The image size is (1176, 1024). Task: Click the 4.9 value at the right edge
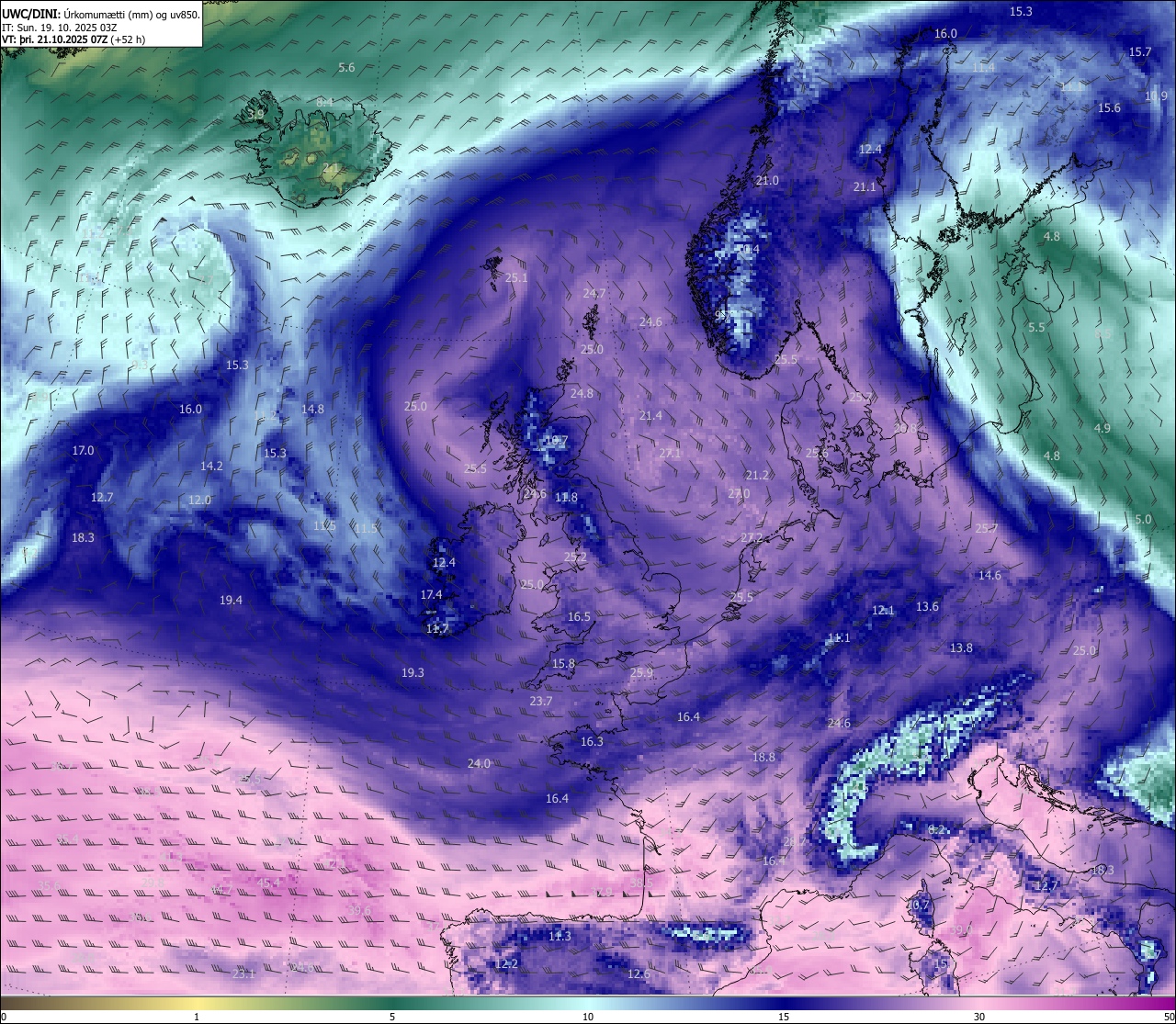[1102, 429]
